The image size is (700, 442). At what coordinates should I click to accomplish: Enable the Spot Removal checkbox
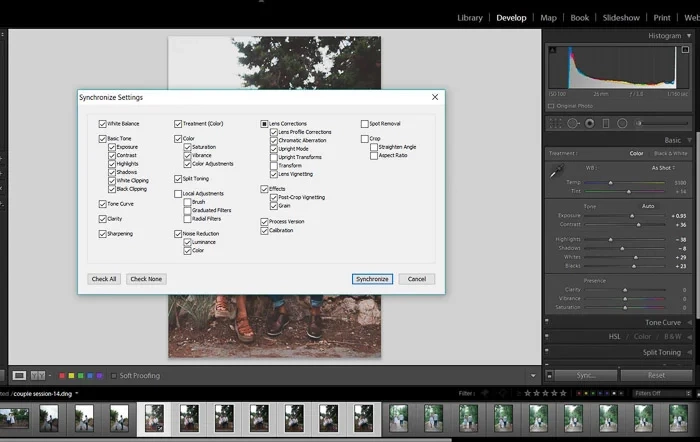[365, 124]
